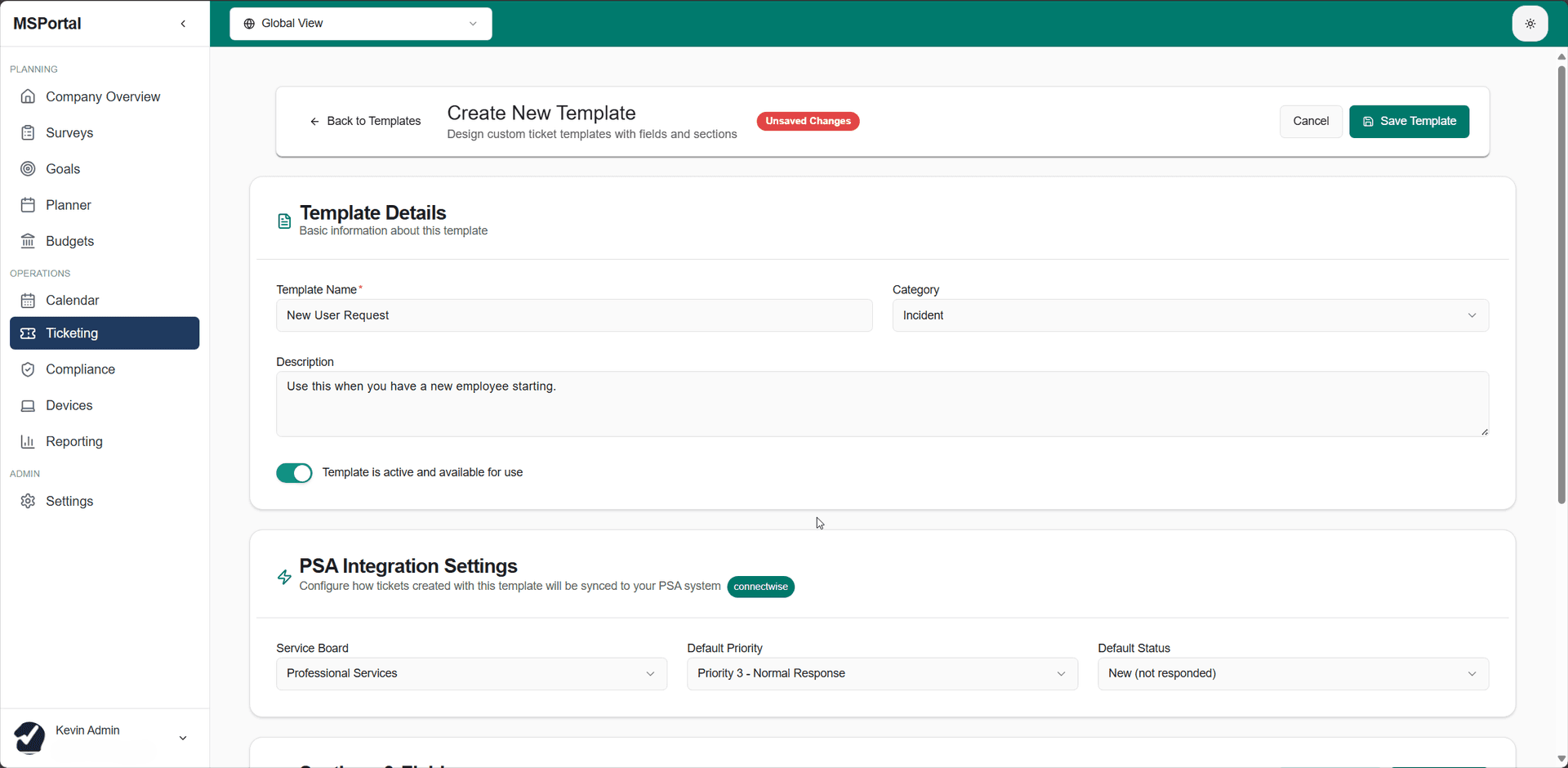Expand the Kevin Admin user menu

click(x=183, y=738)
